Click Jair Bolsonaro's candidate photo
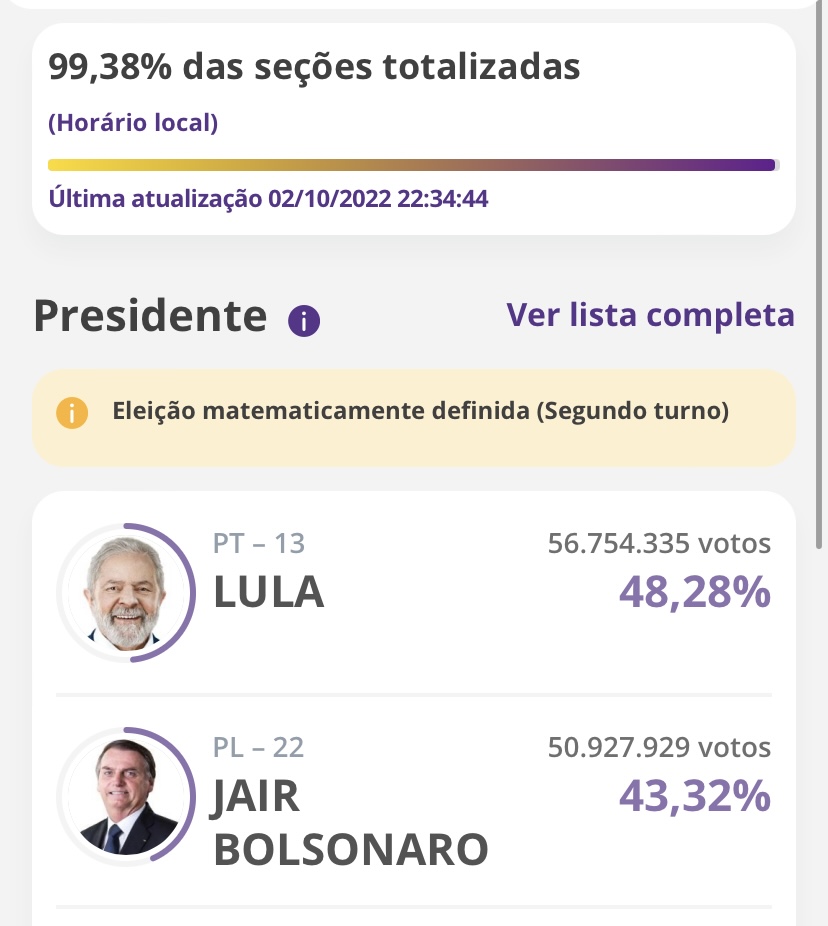This screenshot has height=926, width=828. tap(125, 796)
